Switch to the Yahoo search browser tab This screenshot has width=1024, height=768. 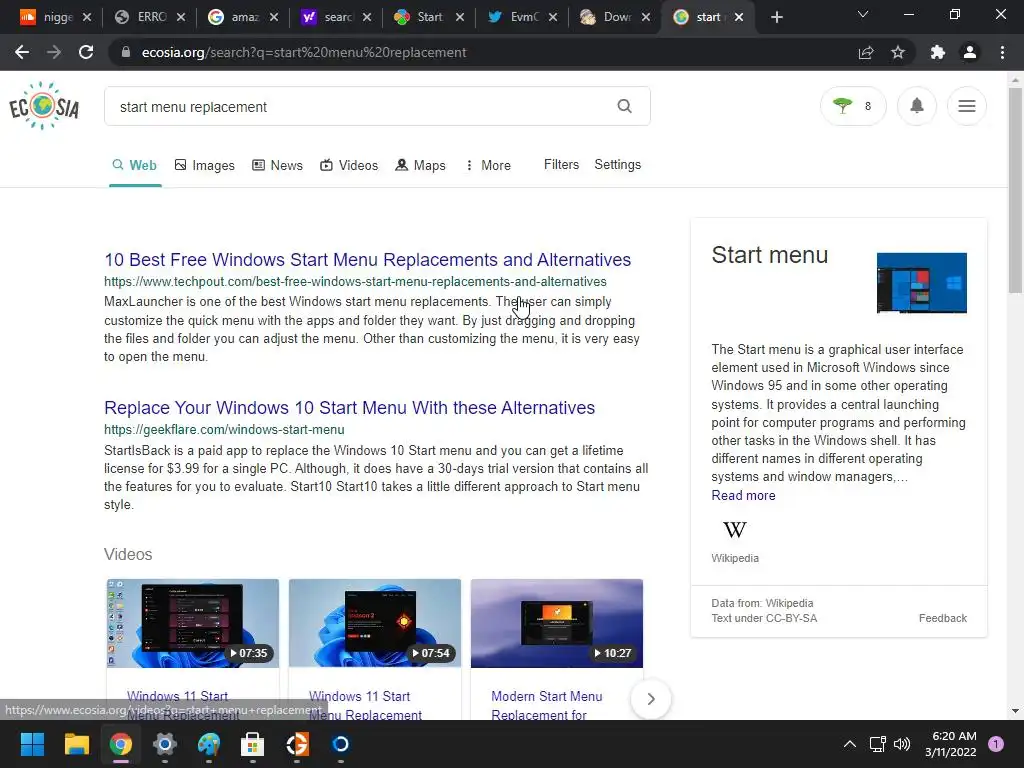point(336,17)
